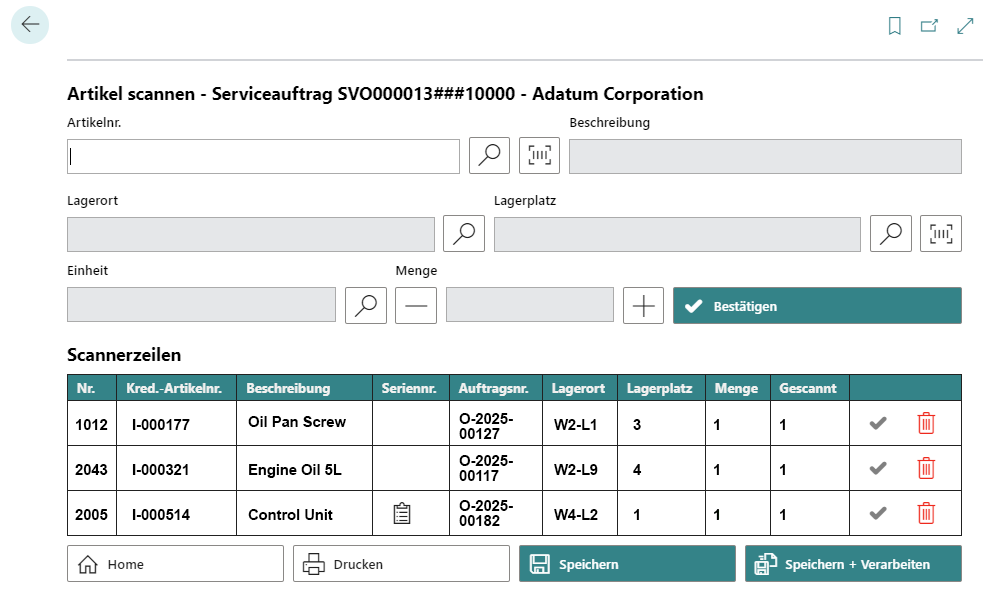Select Lagerort cell W2-L9

580,469
